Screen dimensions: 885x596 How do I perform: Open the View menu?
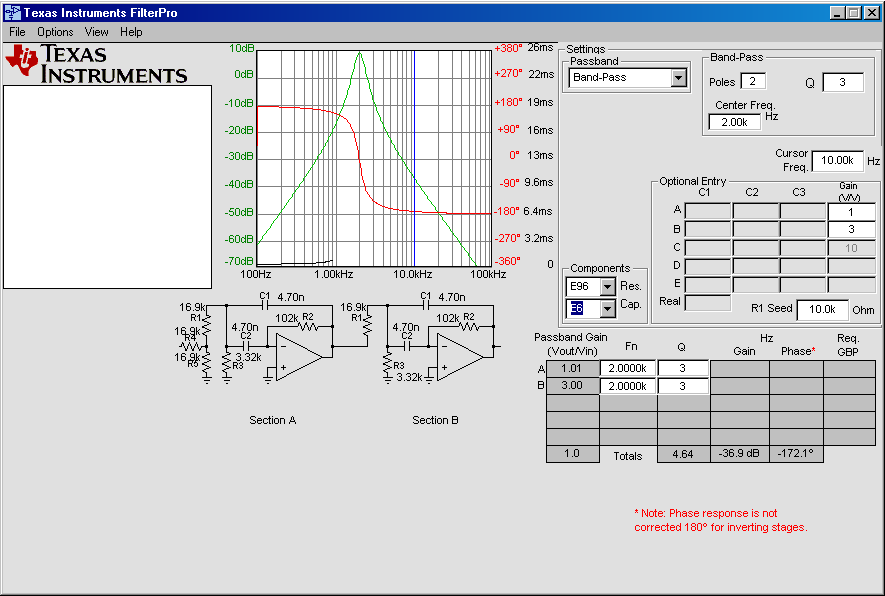[x=97, y=32]
